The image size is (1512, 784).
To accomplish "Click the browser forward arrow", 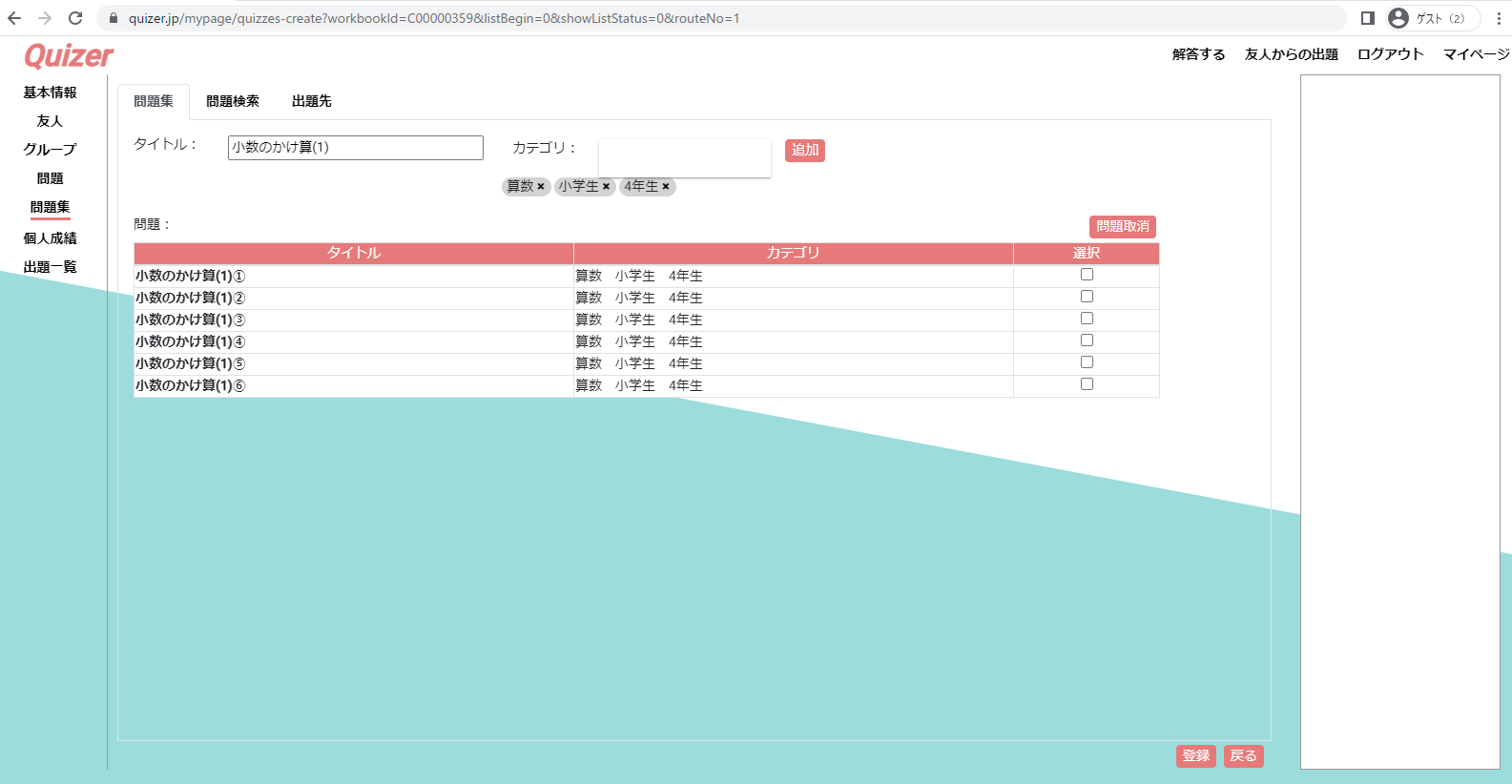I will [45, 18].
